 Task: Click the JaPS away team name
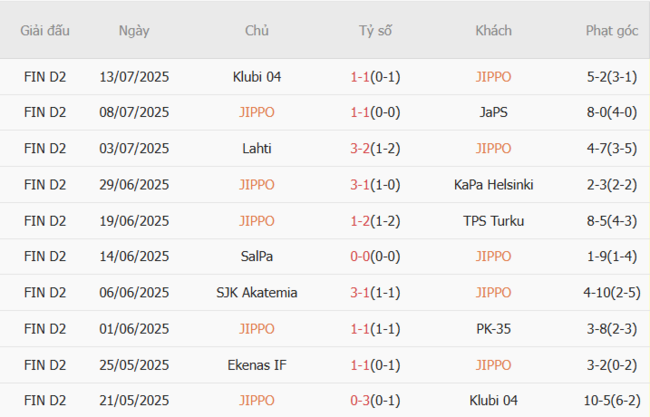coord(493,112)
